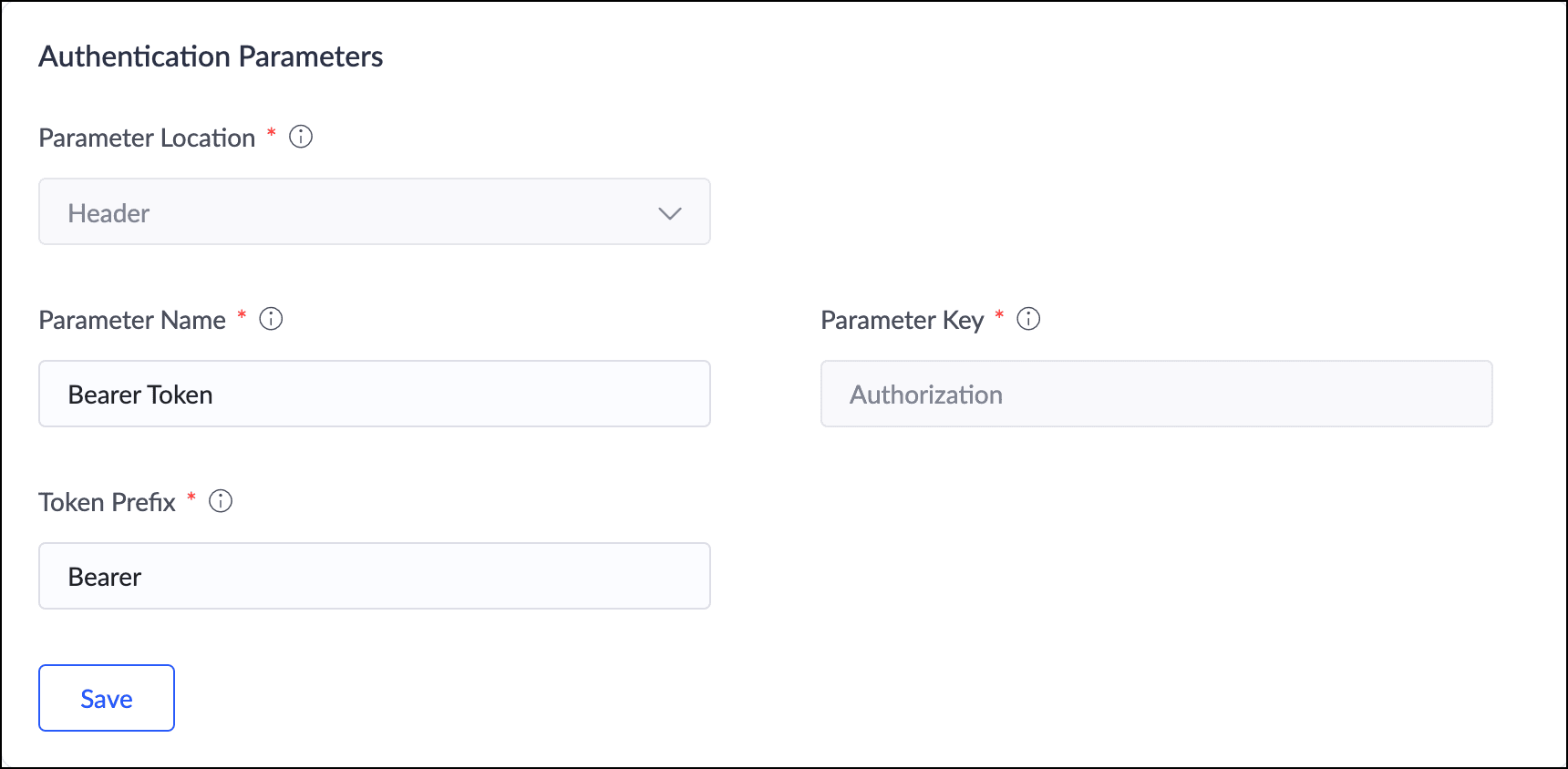Click the chevron arrow in Header dropdown
Viewport: 1568px width, 769px height.
(x=670, y=213)
